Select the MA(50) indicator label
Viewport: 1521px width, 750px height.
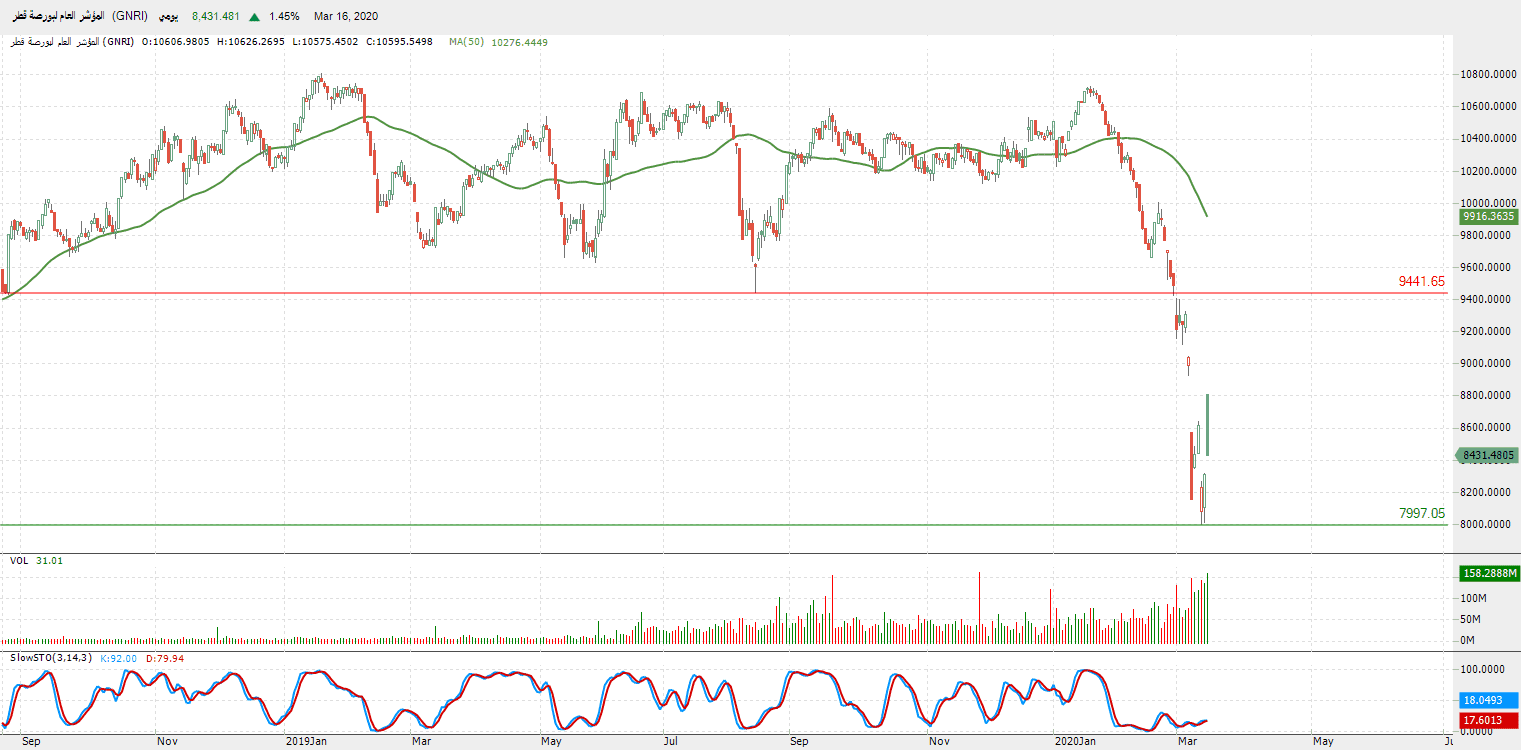click(467, 42)
